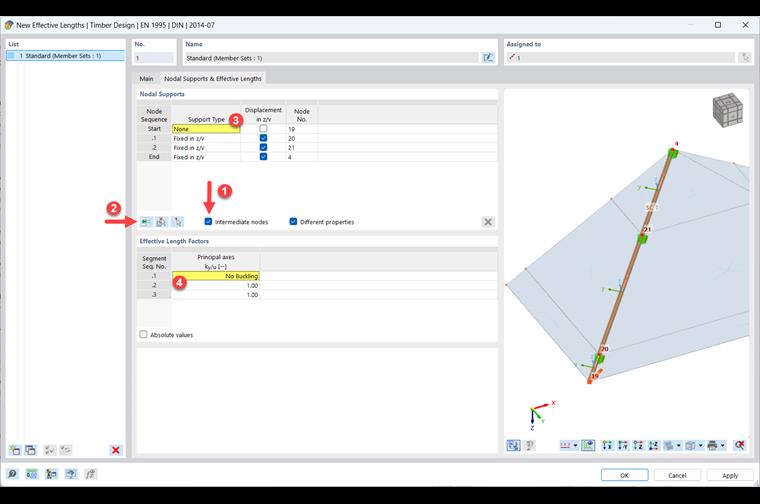Confirm dialog with OK button
The image size is (760, 504).
[x=624, y=475]
